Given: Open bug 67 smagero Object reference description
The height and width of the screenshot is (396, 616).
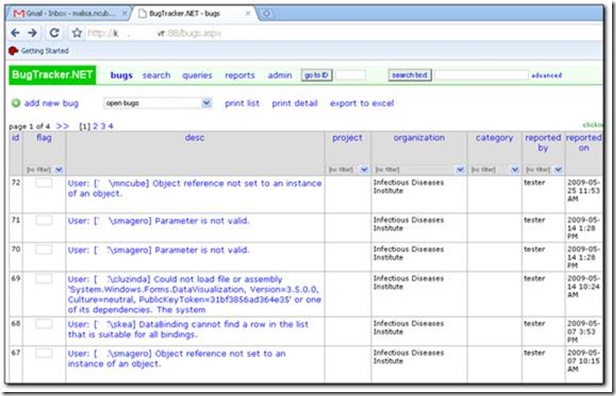Looking at the screenshot, I should pyautogui.click(x=176, y=358).
